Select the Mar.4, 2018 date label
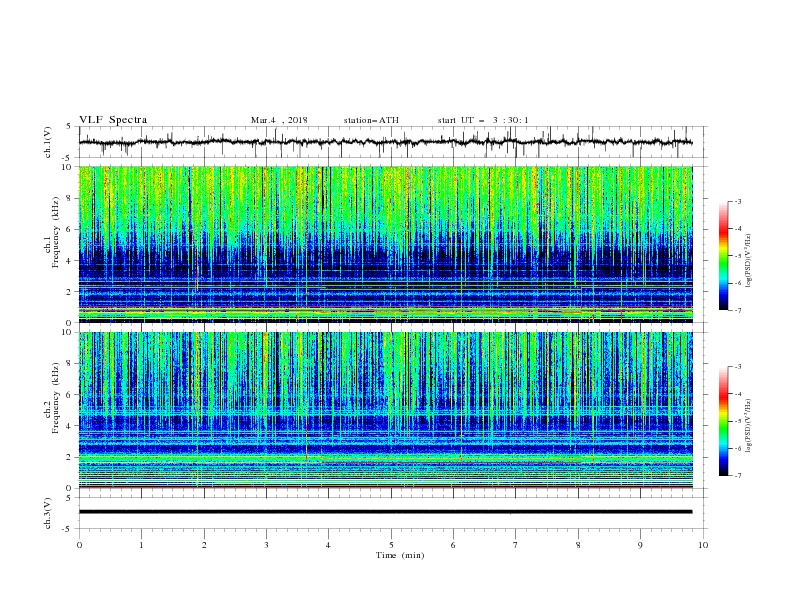792x612 pixels. (279, 120)
